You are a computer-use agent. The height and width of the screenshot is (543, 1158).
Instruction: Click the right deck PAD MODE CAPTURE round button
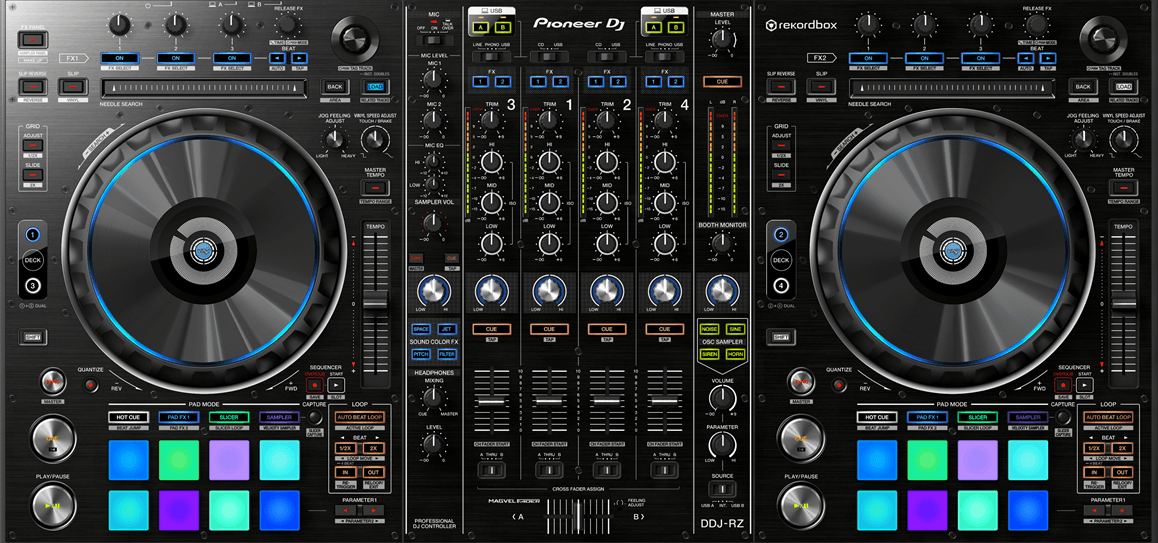[x=1063, y=417]
